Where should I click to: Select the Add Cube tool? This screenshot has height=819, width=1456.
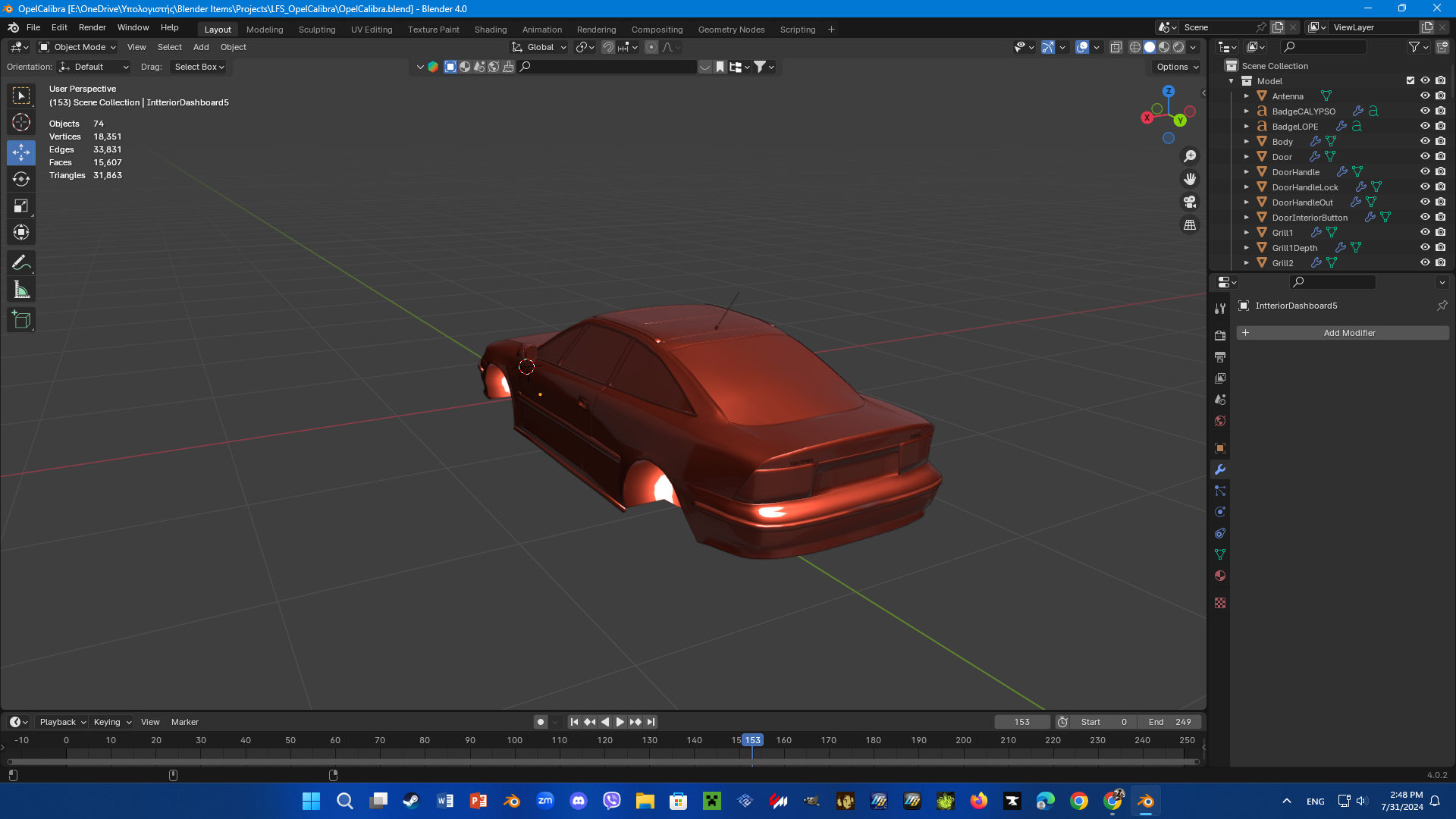(21, 320)
